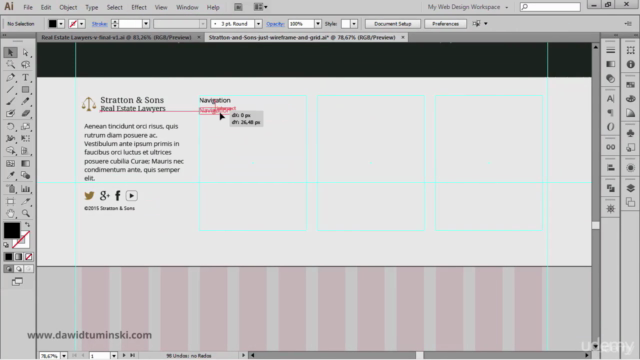Open the Object menu
The width and height of the screenshot is (640, 360).
pyautogui.click(x=68, y=7)
